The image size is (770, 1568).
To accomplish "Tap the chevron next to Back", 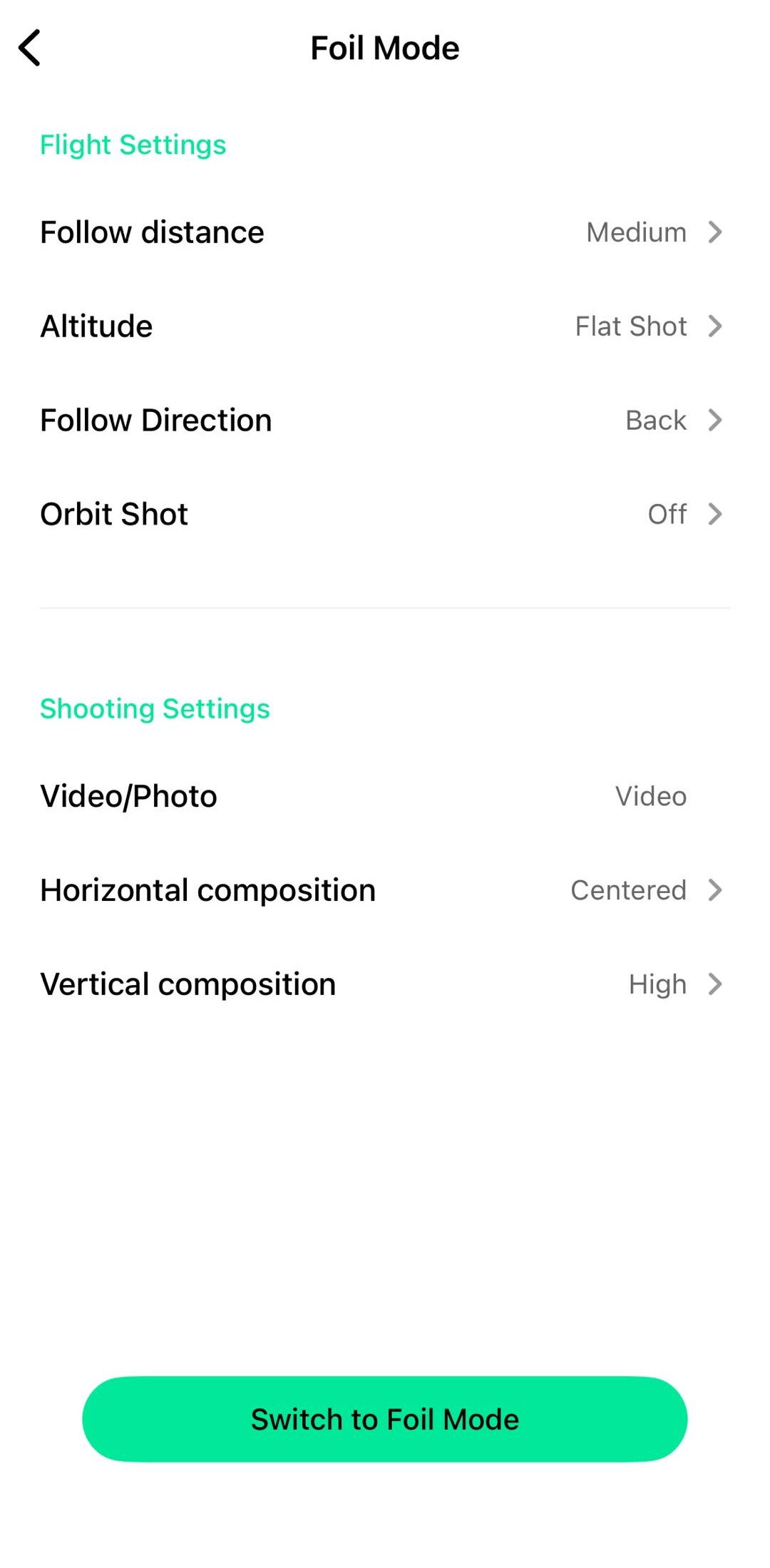I will pyautogui.click(x=715, y=421).
